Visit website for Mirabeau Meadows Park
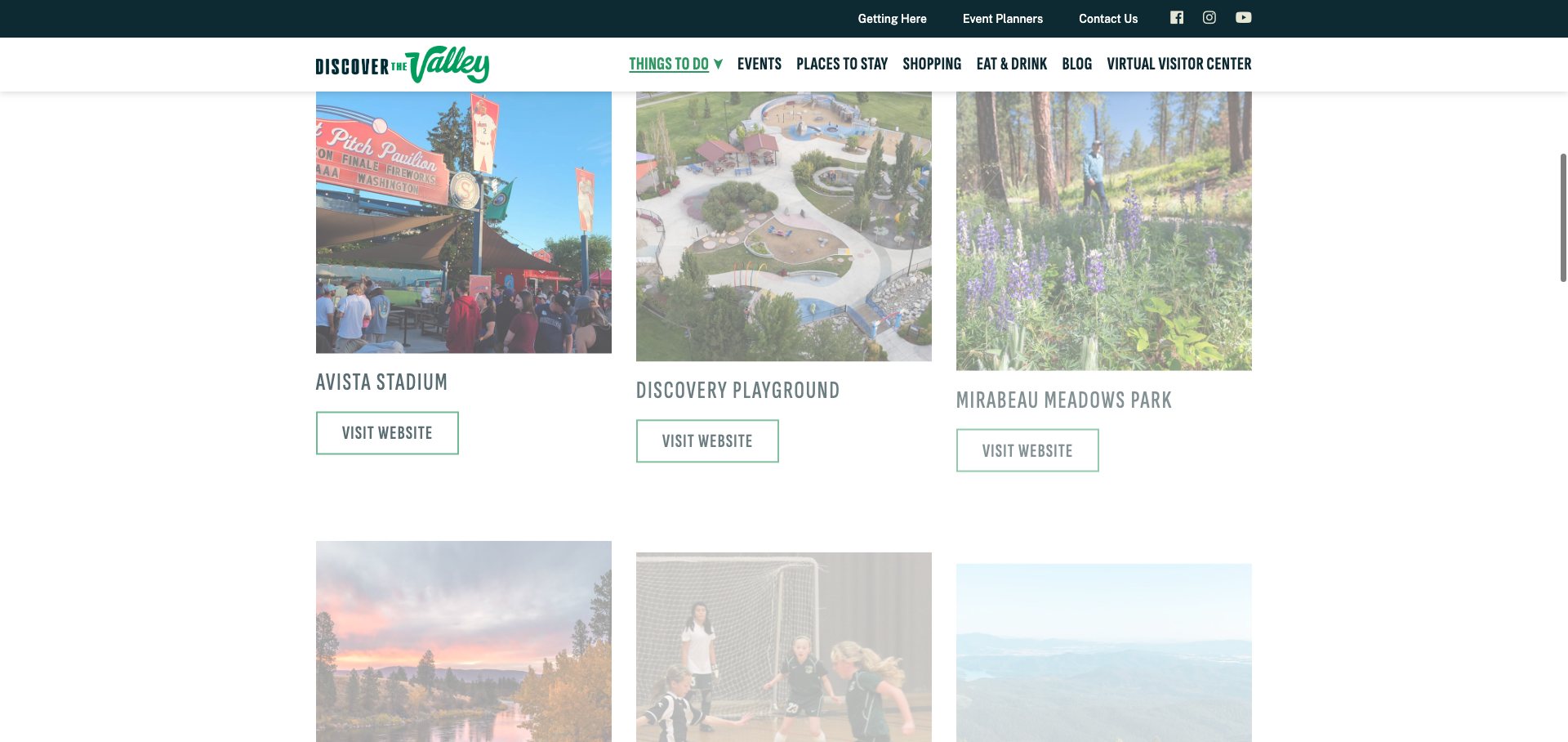1568x742 pixels. [1027, 450]
